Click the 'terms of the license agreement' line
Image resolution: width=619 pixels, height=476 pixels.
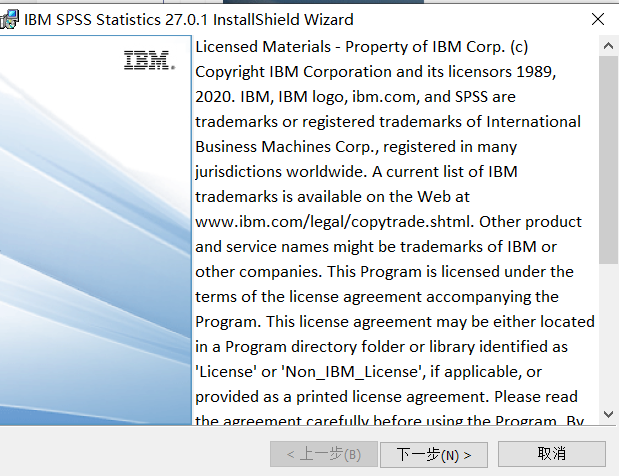377,297
